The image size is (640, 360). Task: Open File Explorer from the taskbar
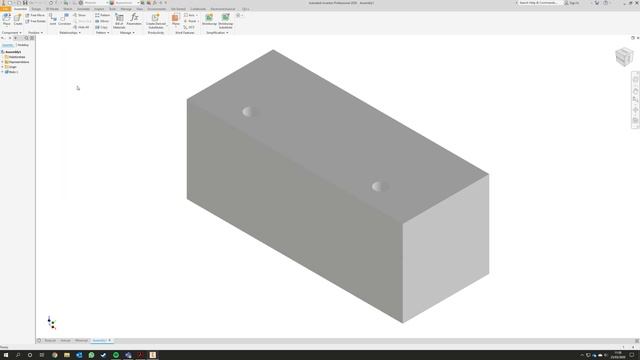pos(67,355)
